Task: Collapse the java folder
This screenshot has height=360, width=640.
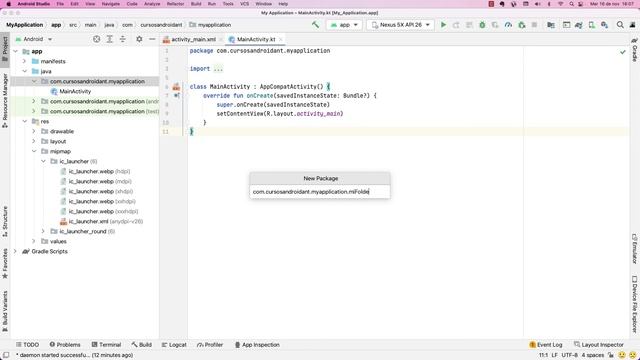Action: [24, 71]
